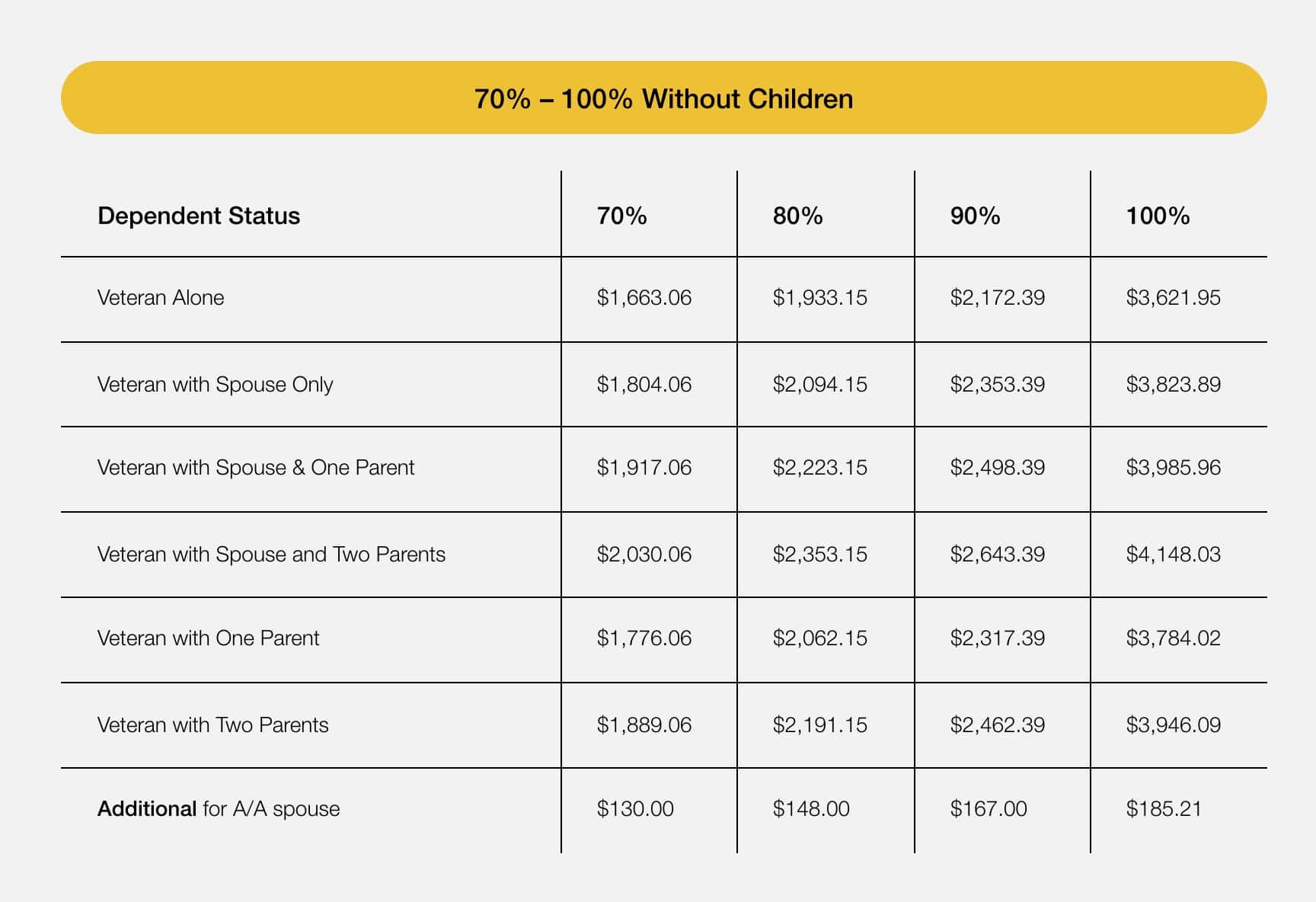1316x902 pixels.
Task: Click the 70% column header
Action: [x=621, y=216]
